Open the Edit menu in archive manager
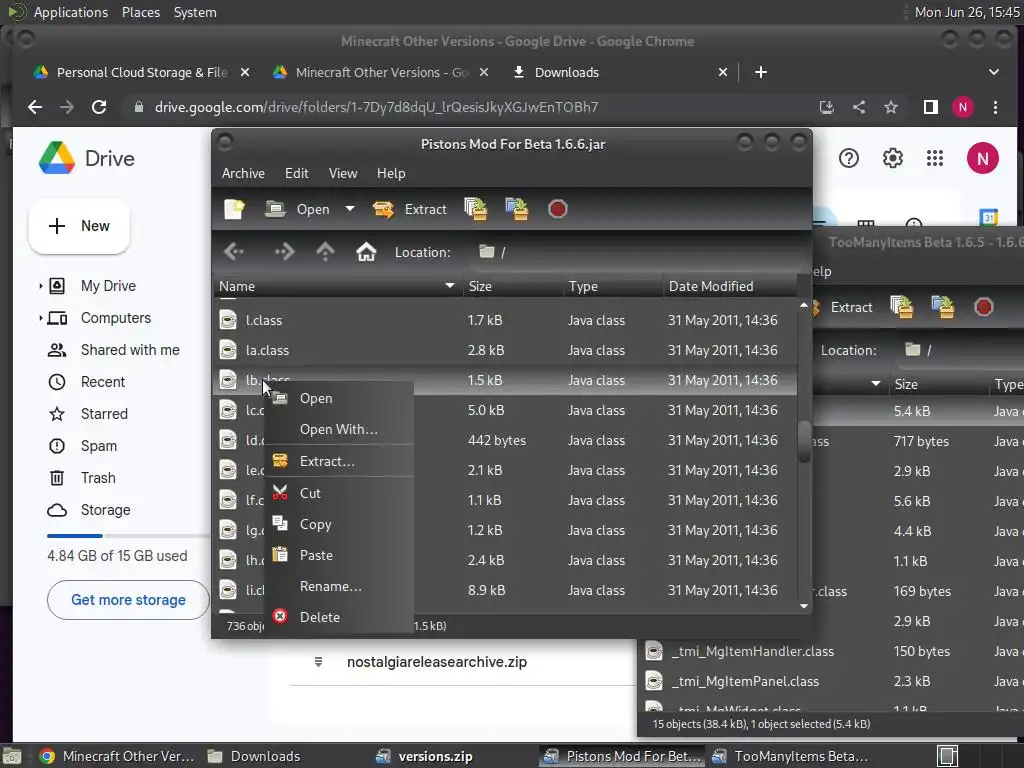The width and height of the screenshot is (1024, 768). pos(296,173)
